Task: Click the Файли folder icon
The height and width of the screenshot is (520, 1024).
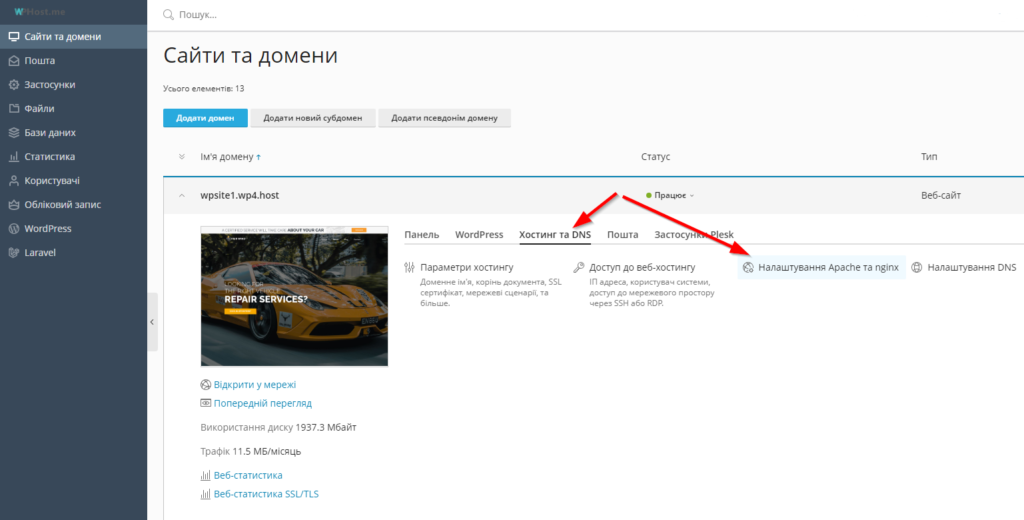Action: click(13, 108)
